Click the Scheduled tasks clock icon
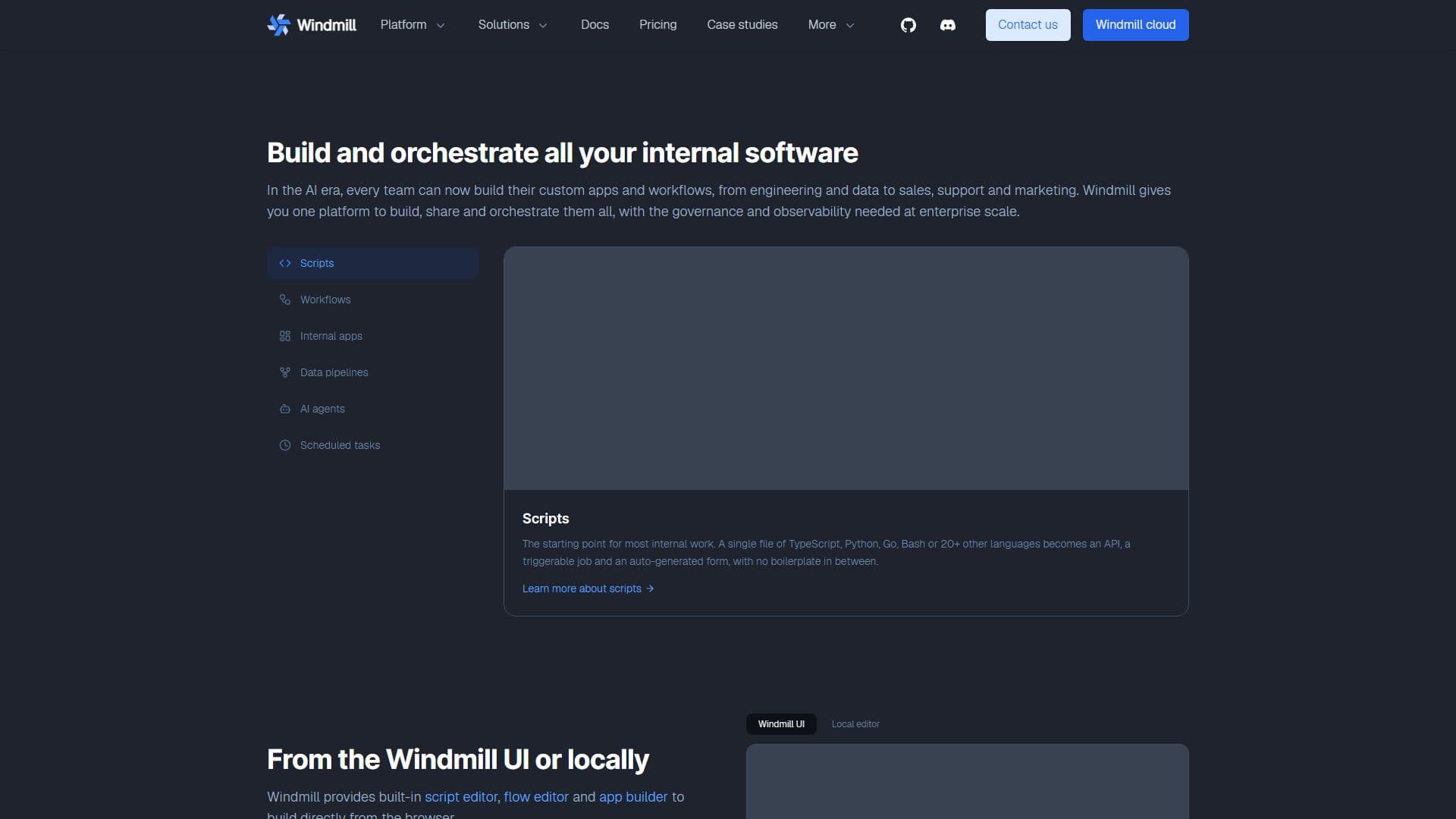 tap(285, 445)
